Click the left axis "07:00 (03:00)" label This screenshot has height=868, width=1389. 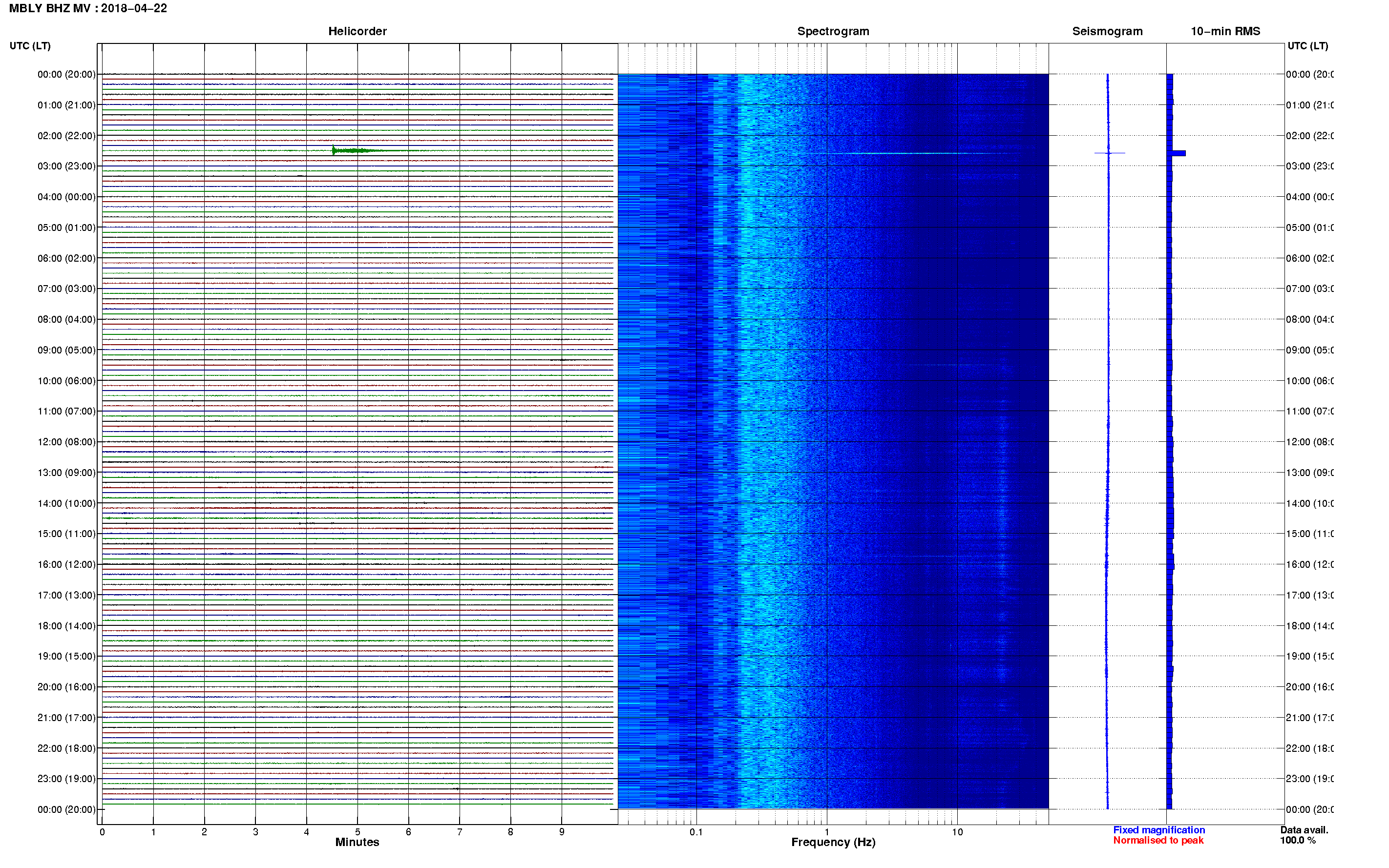coord(66,288)
